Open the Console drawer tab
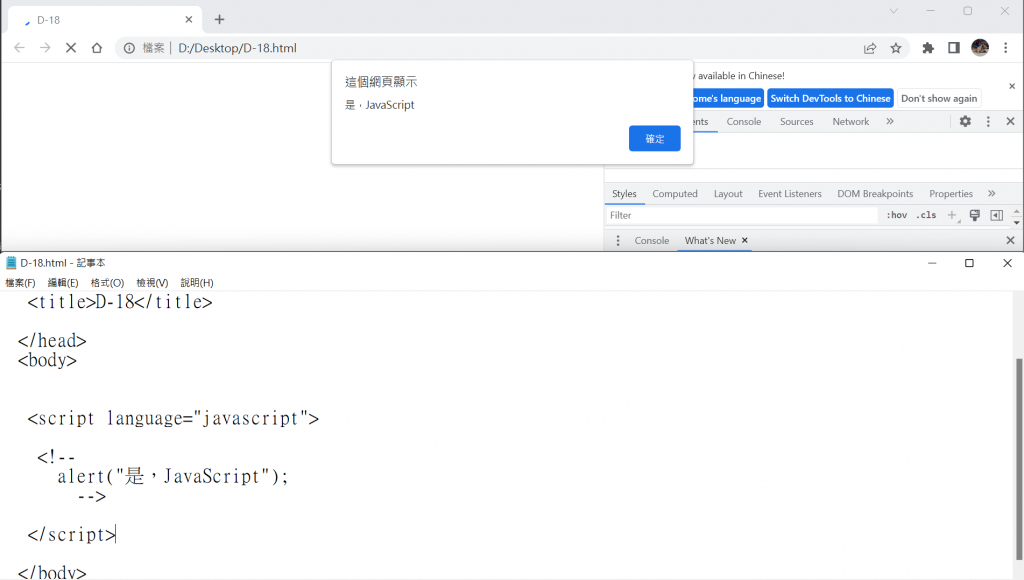Image resolution: width=1024 pixels, height=580 pixels. point(652,240)
